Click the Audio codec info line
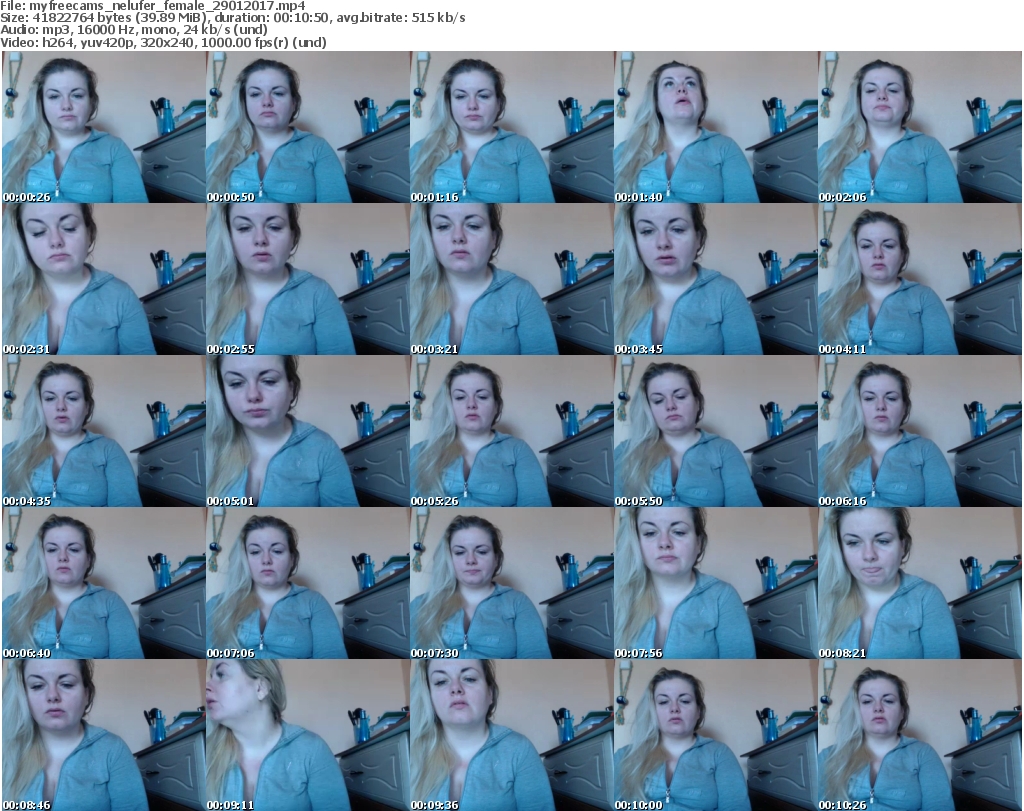The image size is (1024, 811). 134,30
